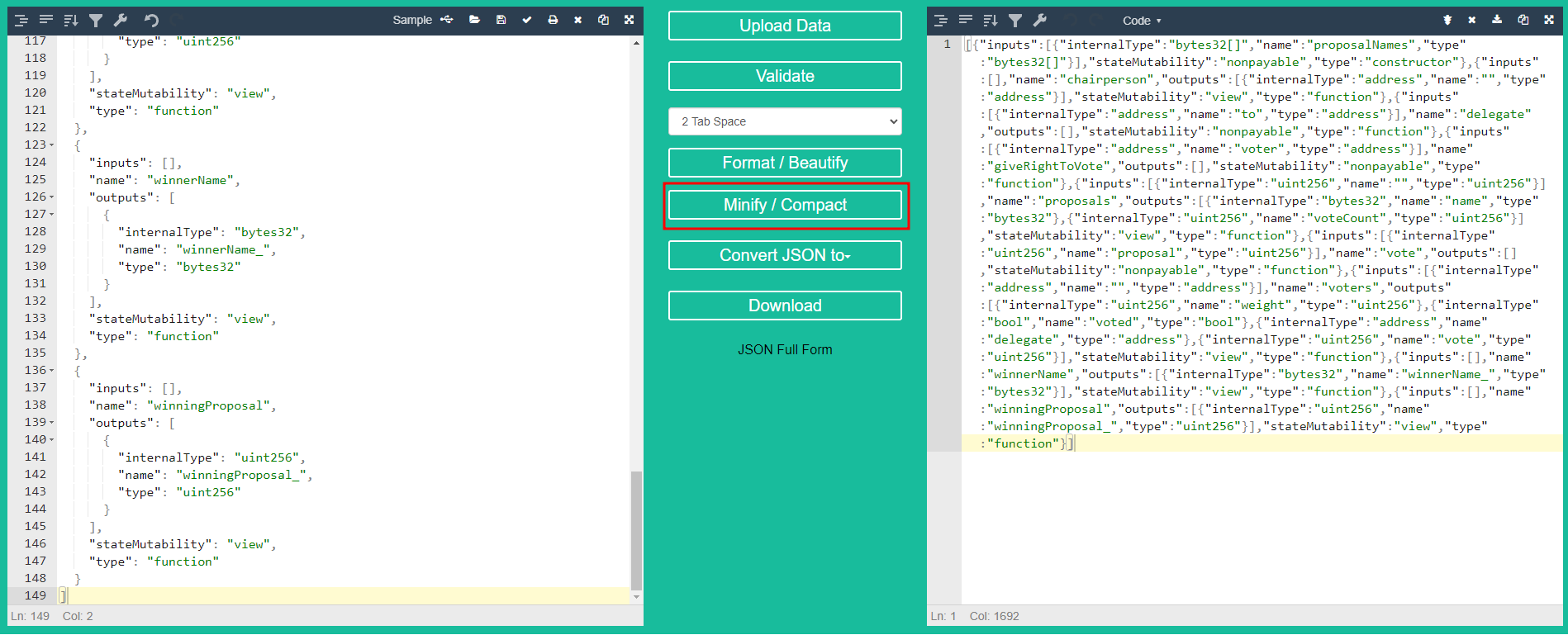Click the Format / Beautify button
Image resolution: width=1568 pixels, height=635 pixels.
(x=785, y=163)
